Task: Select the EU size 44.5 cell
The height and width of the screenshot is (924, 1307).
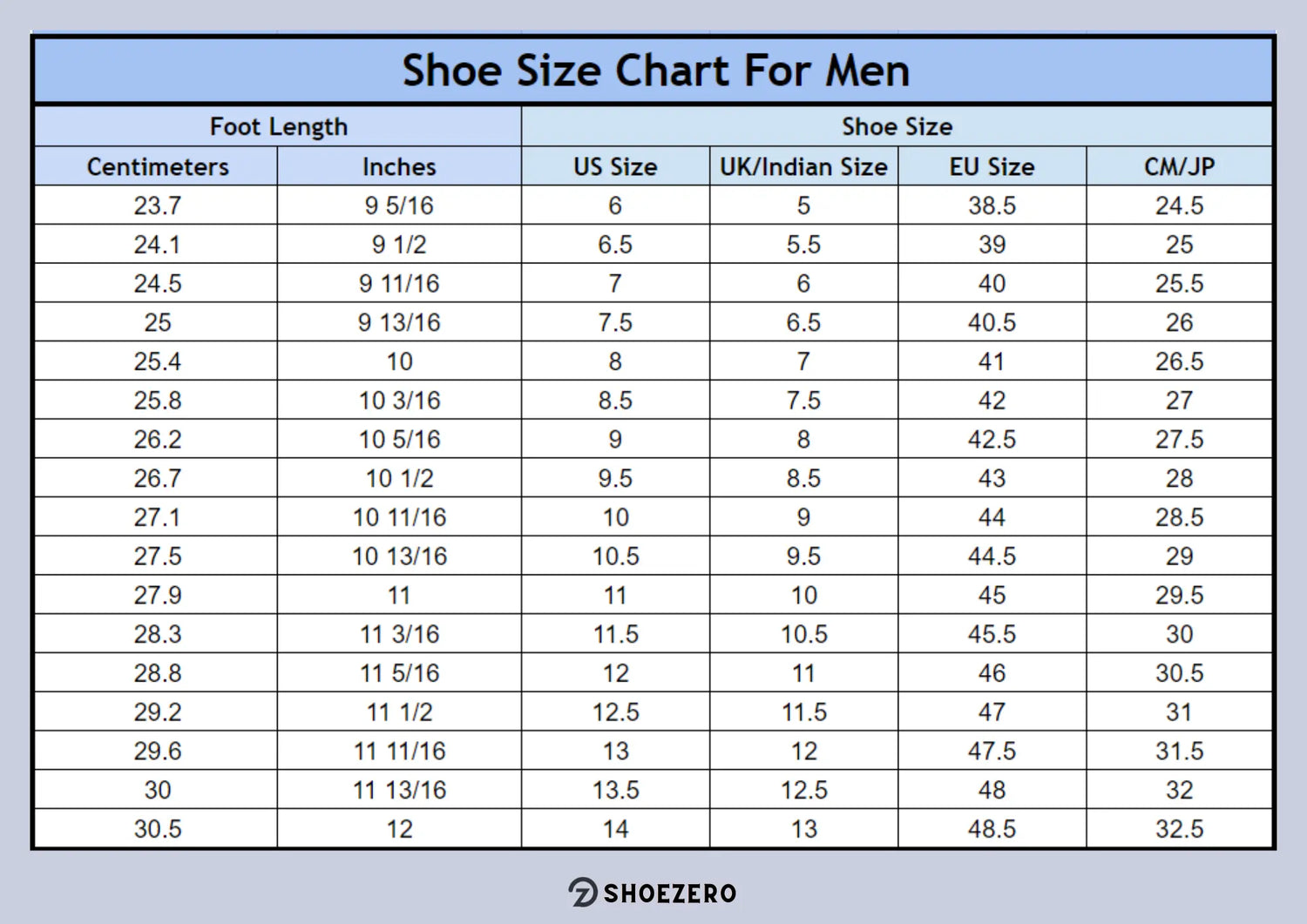Action: pyautogui.click(x=992, y=556)
